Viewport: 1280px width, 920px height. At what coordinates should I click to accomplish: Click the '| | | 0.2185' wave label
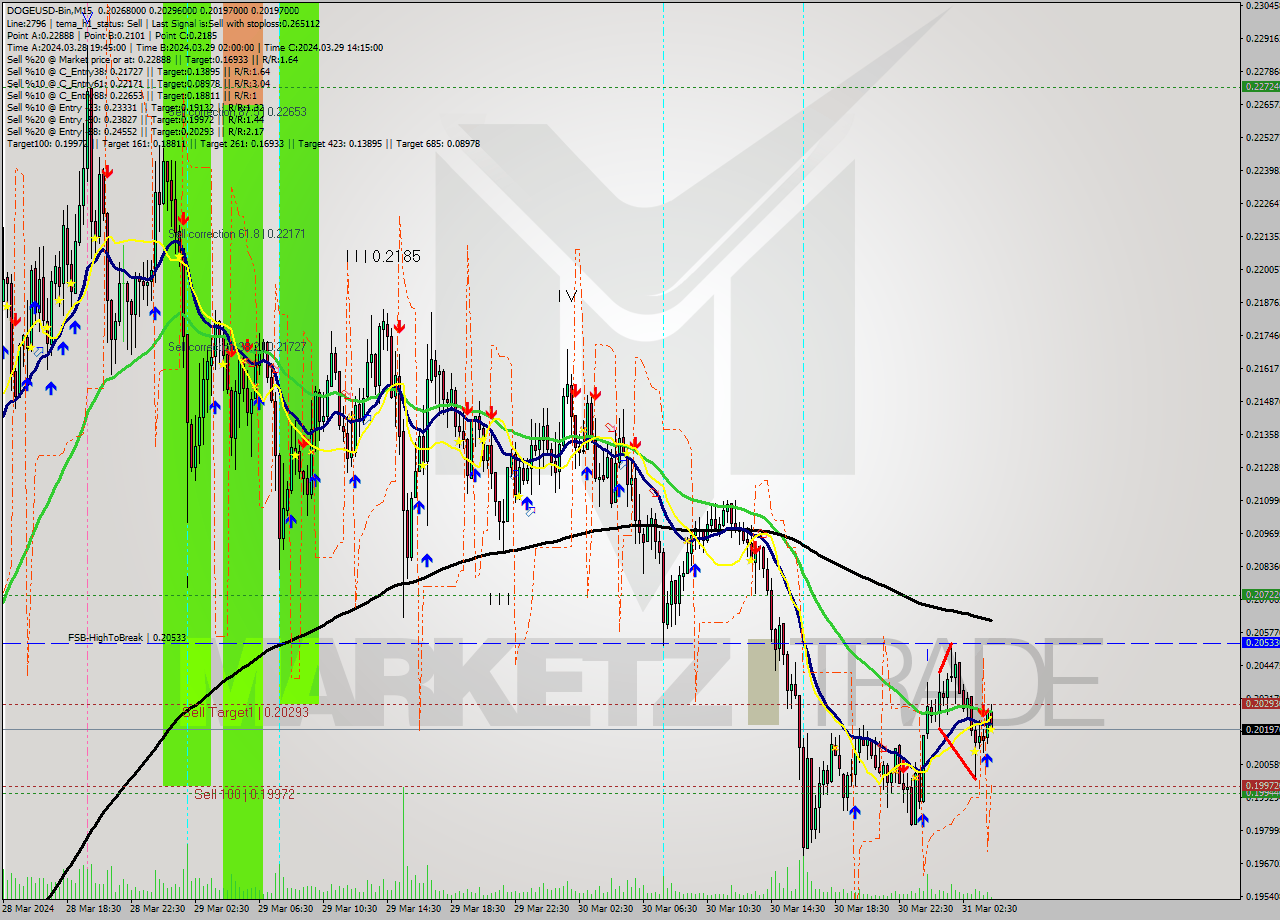tap(384, 256)
